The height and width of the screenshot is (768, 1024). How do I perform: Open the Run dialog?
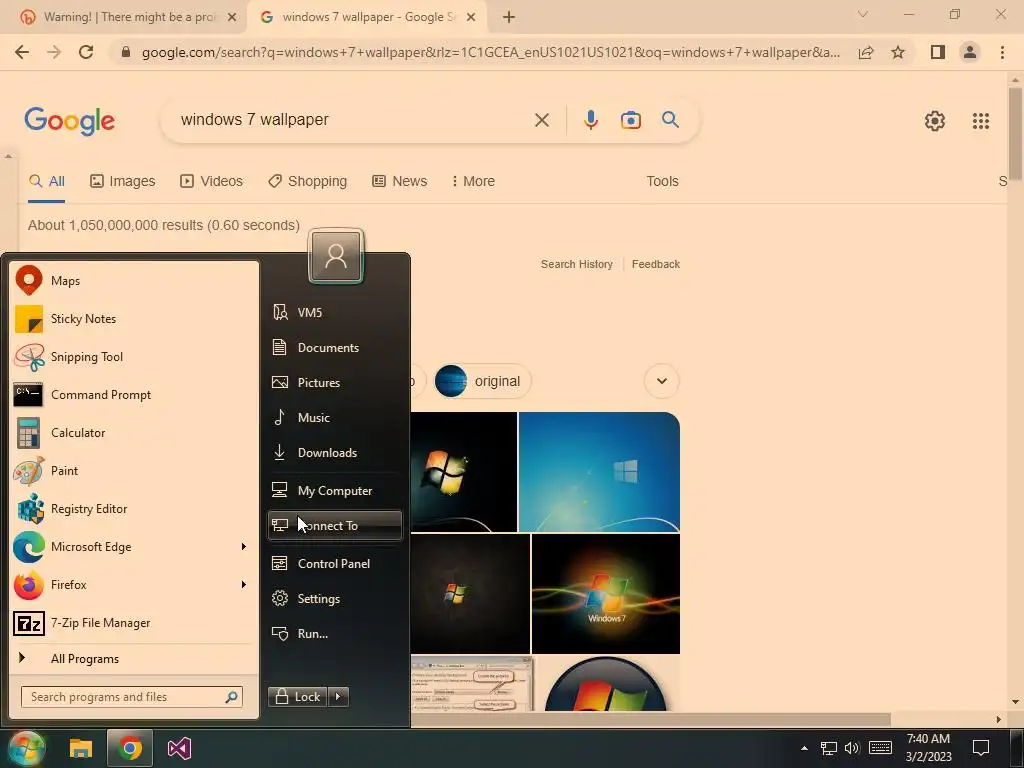tap(334, 633)
